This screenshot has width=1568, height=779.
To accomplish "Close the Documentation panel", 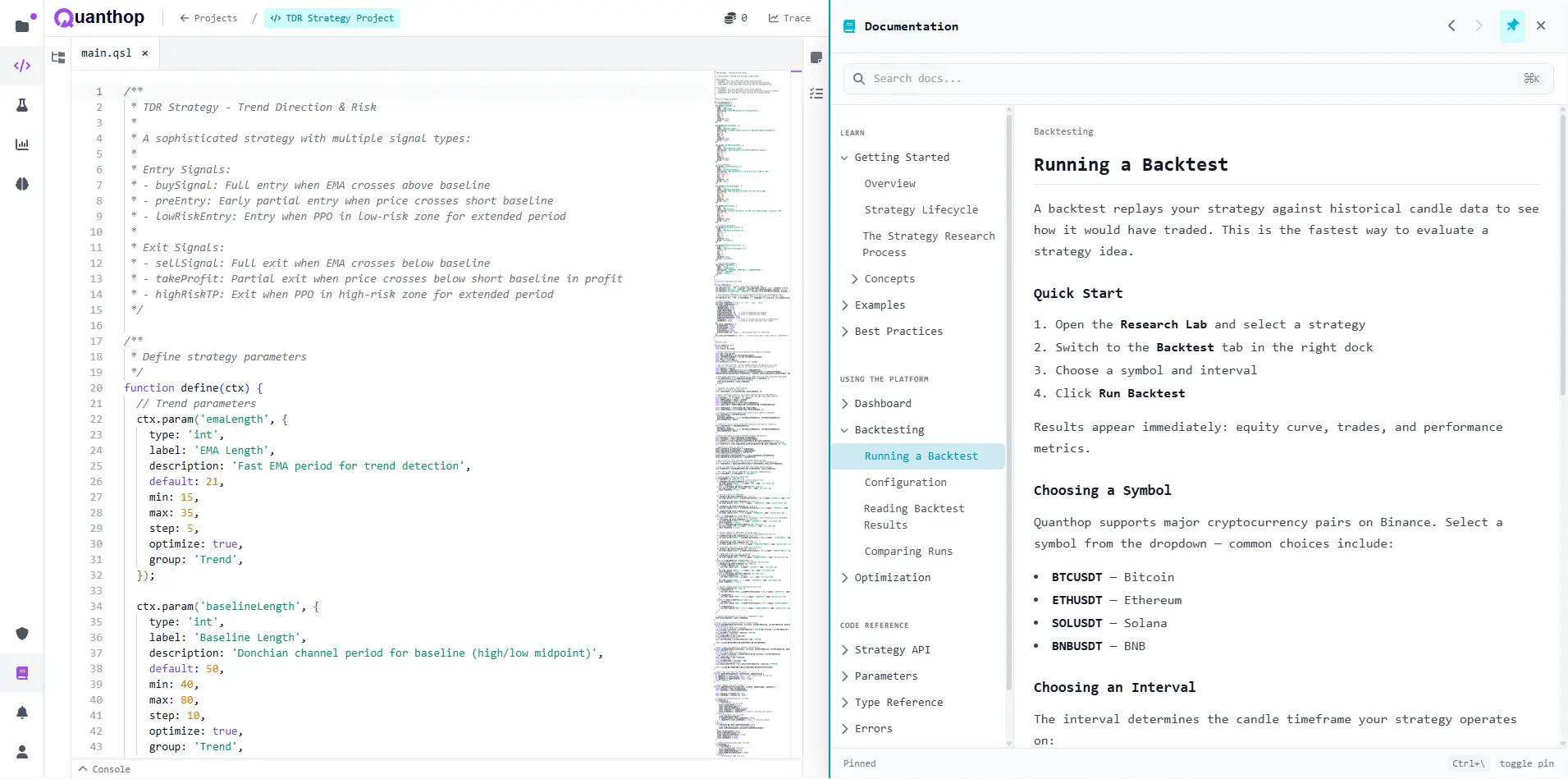I will (x=1541, y=25).
